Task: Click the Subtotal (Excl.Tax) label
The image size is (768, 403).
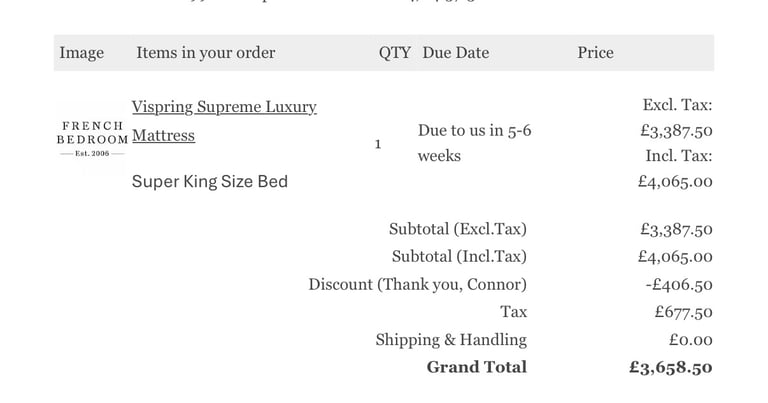Action: 457,229
